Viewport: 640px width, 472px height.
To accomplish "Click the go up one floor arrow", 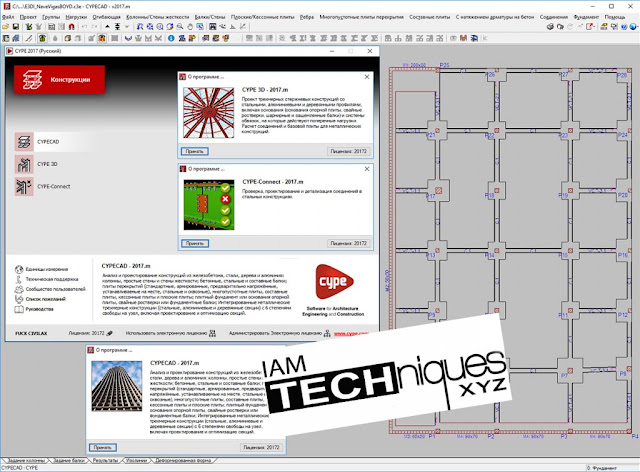I will (x=107, y=27).
